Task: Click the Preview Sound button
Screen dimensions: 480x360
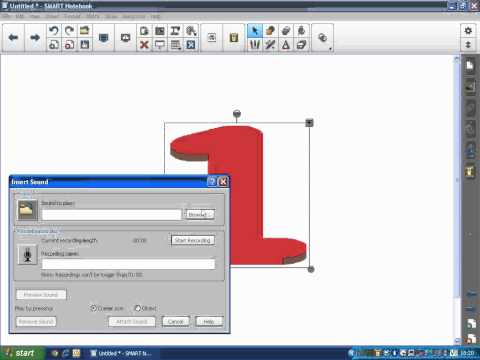Action: (41, 295)
